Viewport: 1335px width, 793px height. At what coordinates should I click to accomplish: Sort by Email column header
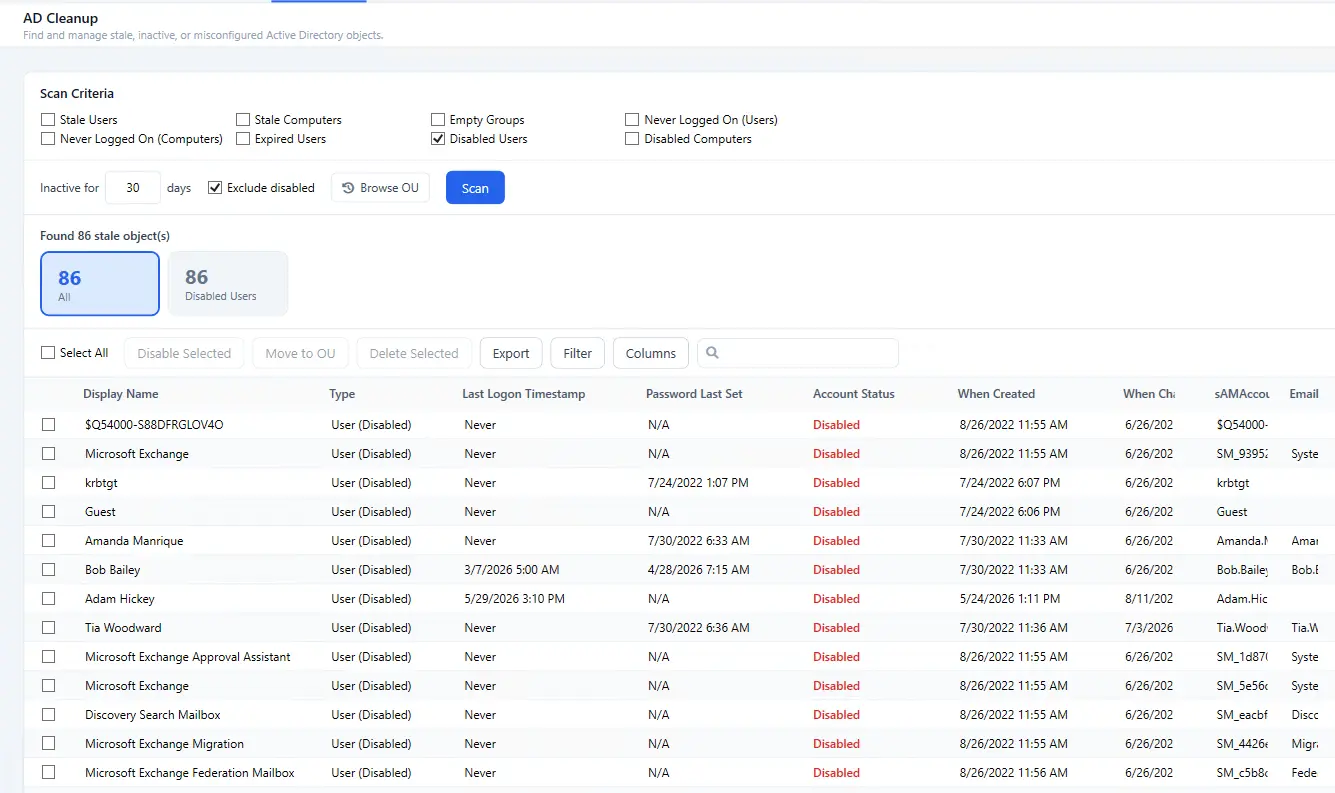(1304, 394)
